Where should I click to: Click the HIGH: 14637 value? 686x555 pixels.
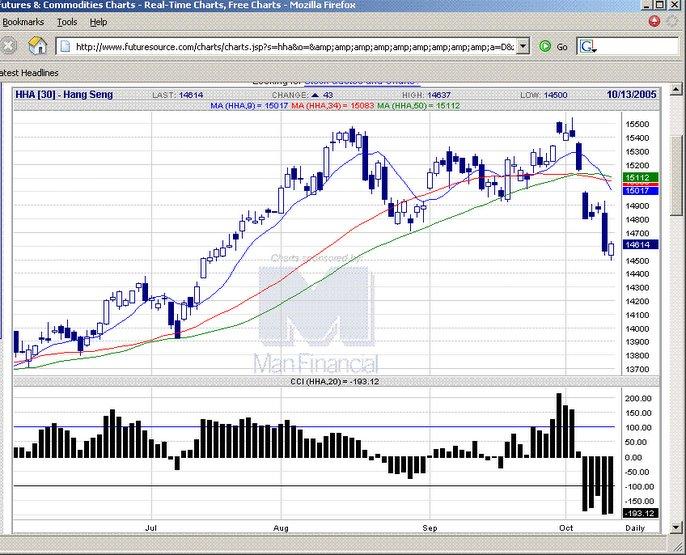pyautogui.click(x=427, y=95)
